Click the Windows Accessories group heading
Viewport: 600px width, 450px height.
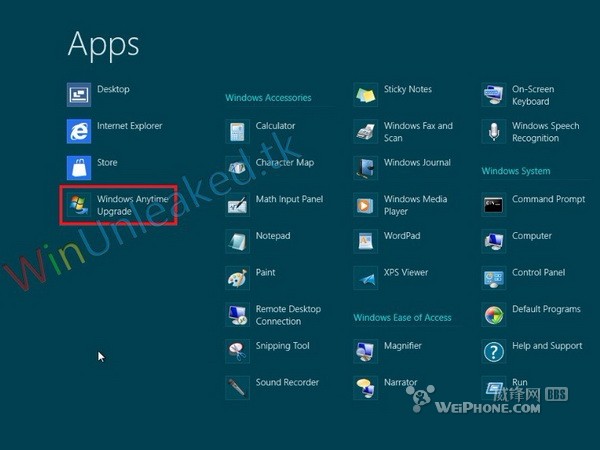coord(268,98)
